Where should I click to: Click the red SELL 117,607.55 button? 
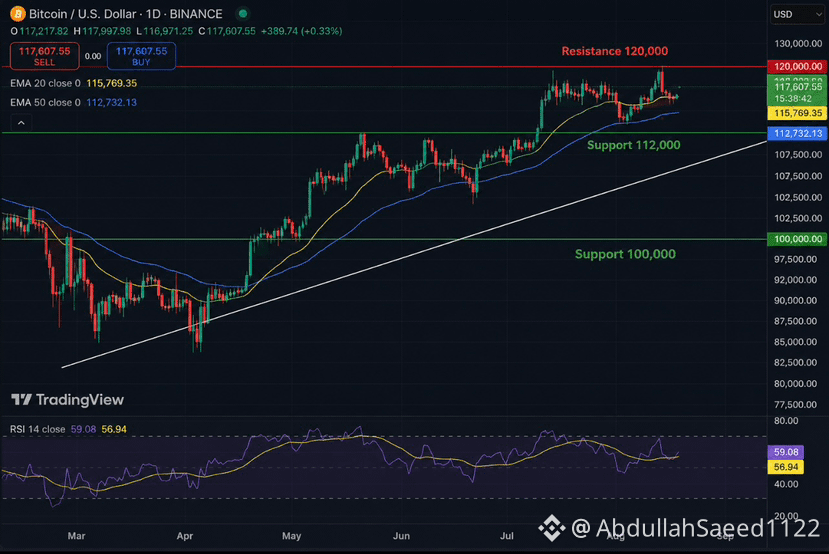[x=44, y=56]
